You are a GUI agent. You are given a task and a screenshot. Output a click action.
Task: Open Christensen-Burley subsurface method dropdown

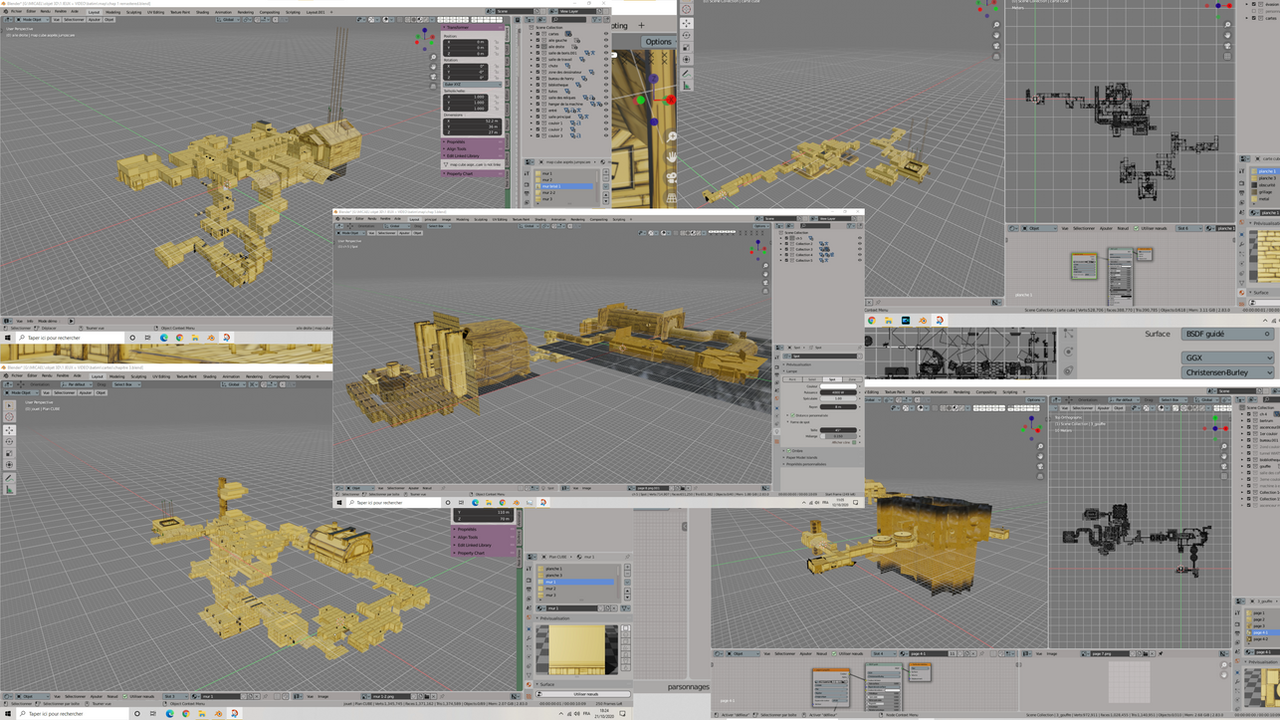[1227, 372]
